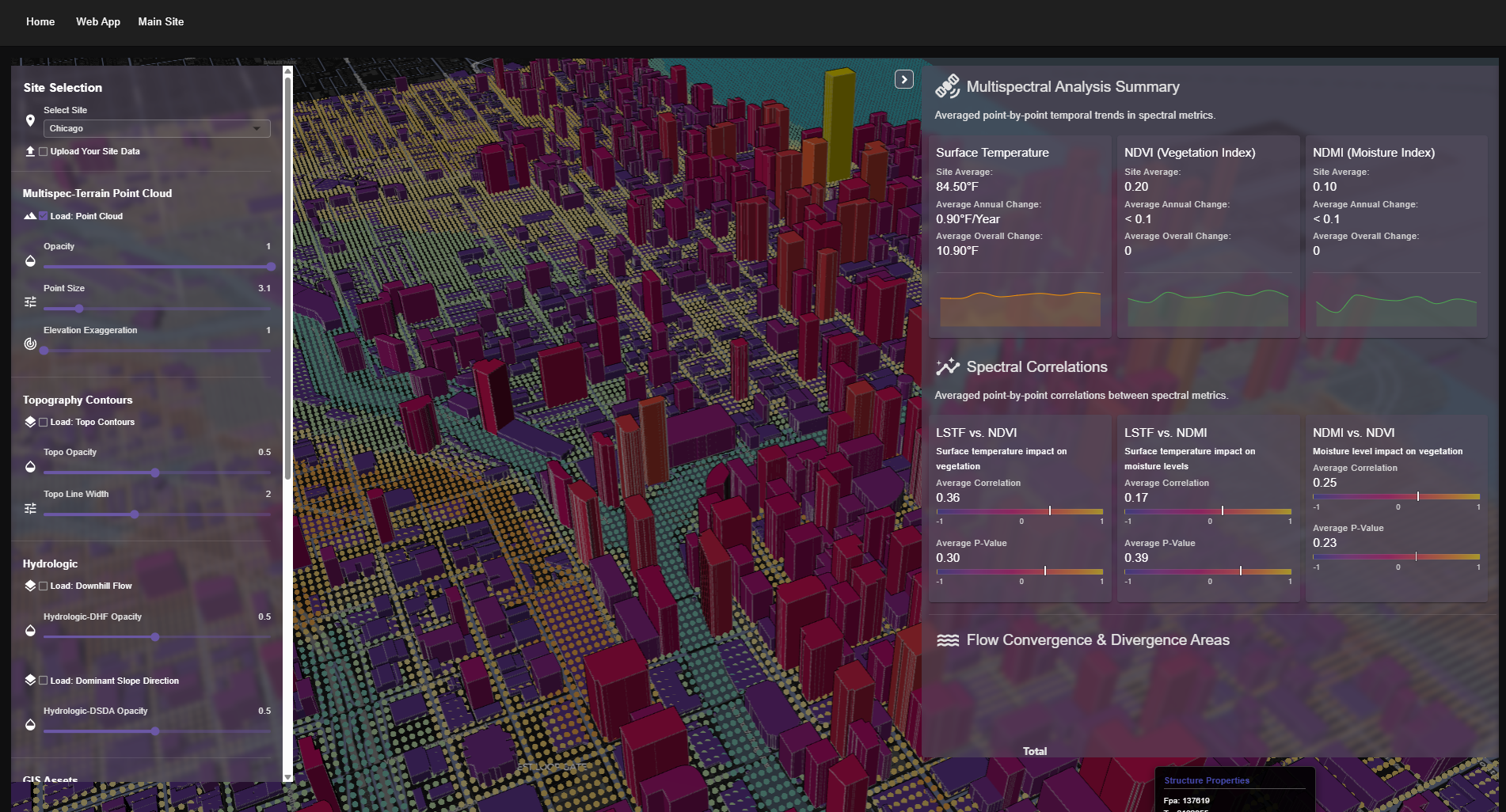Click the "Total" label under Flow Convergence
Image resolution: width=1506 pixels, height=812 pixels.
tap(1035, 751)
